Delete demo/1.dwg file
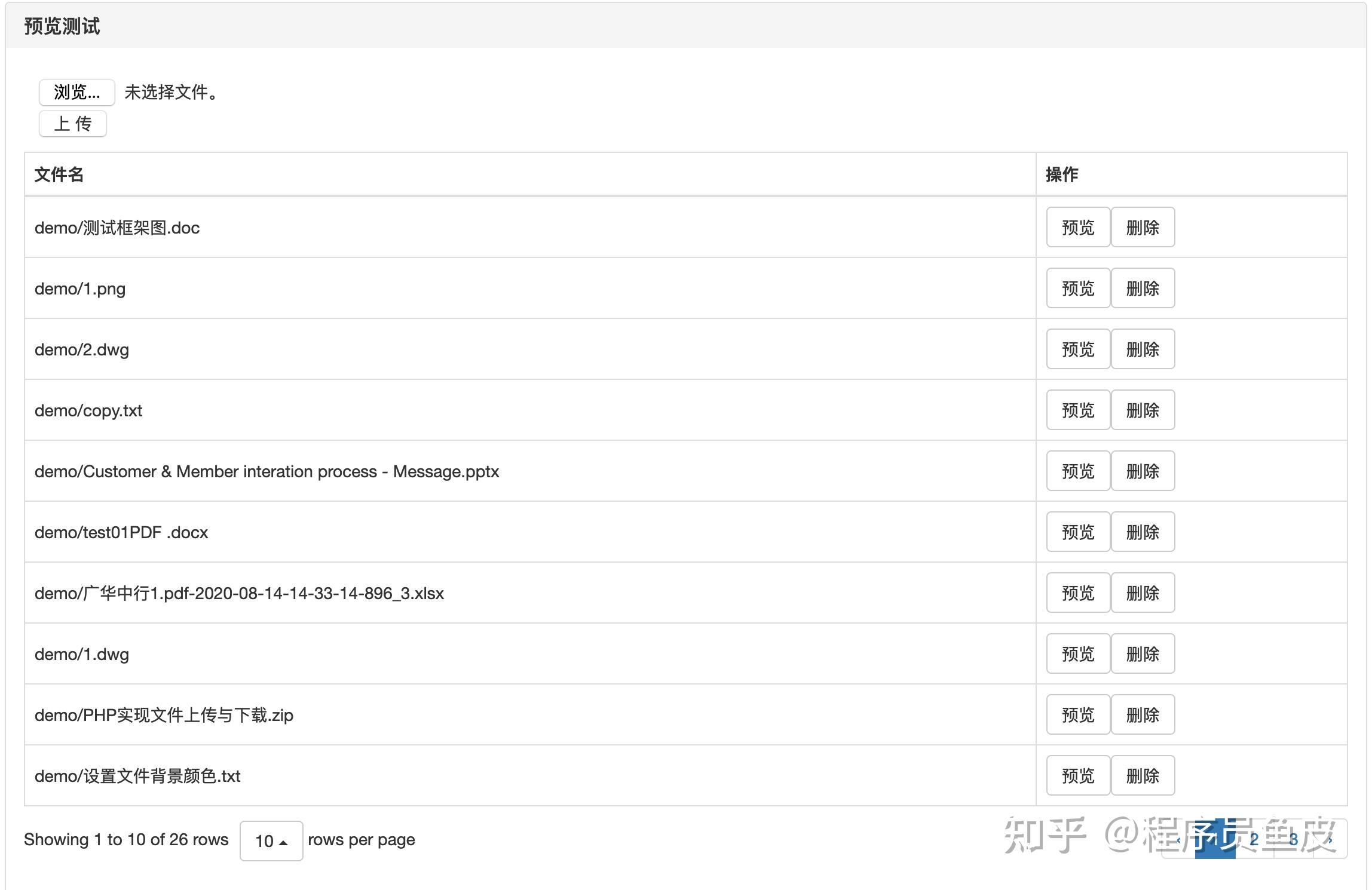 [x=1142, y=654]
